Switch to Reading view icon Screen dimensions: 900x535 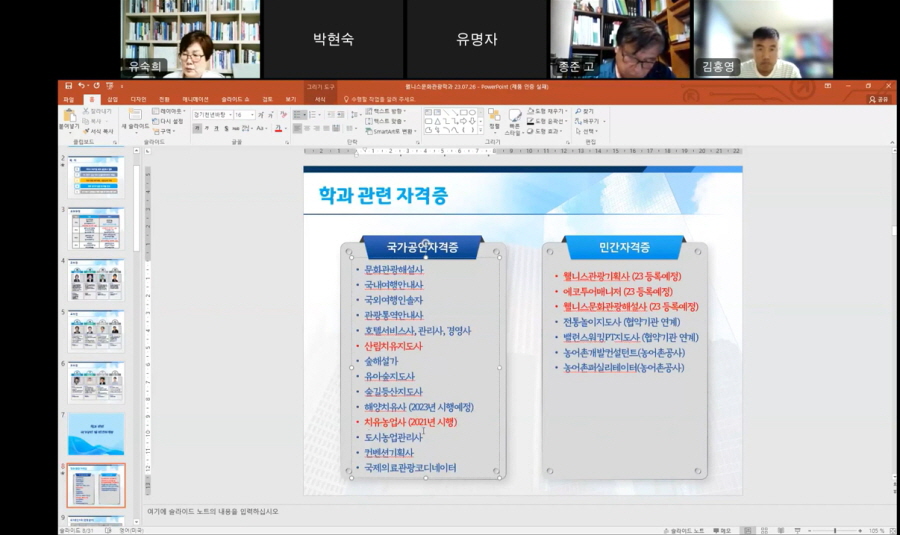[781, 530]
